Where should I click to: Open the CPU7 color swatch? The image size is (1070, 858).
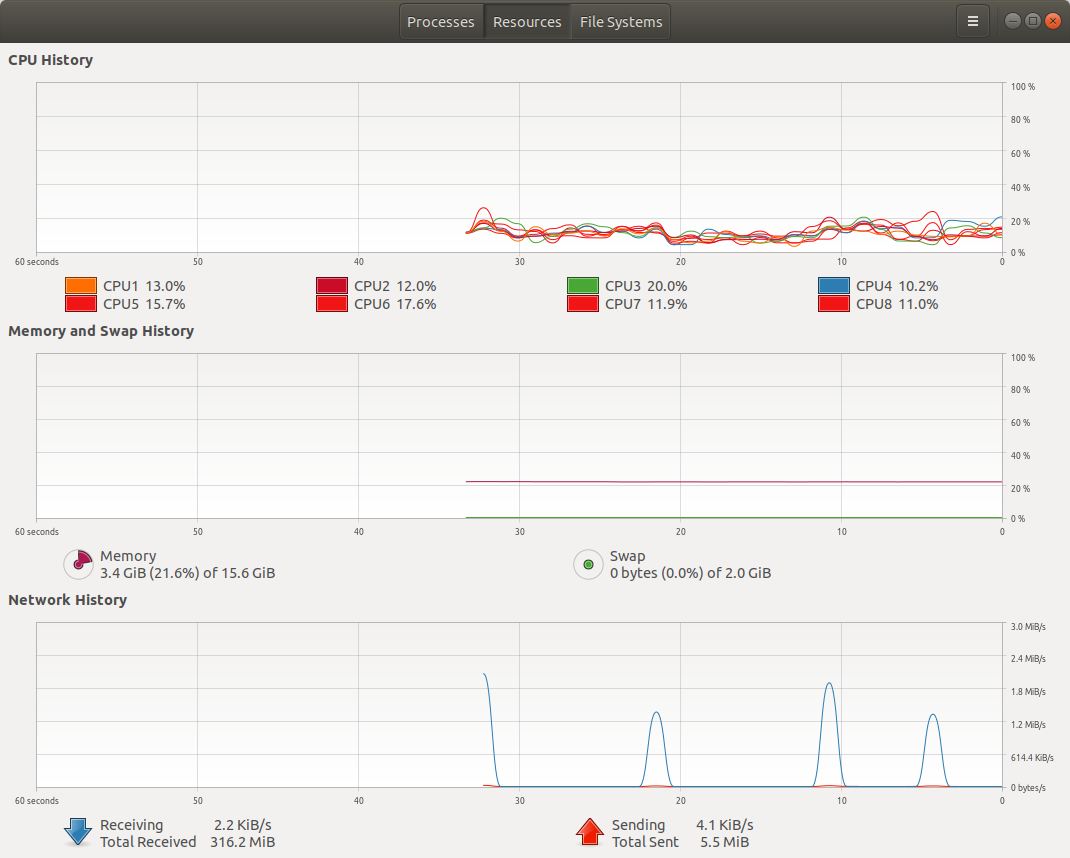[583, 304]
